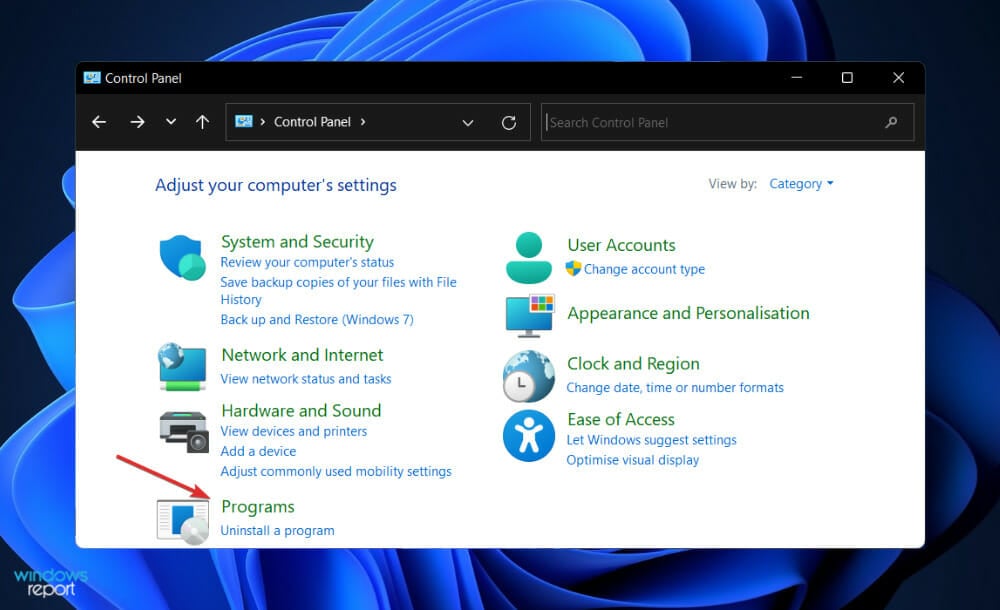The height and width of the screenshot is (610, 1000).
Task: Open Review your computer's status
Action: (307, 262)
